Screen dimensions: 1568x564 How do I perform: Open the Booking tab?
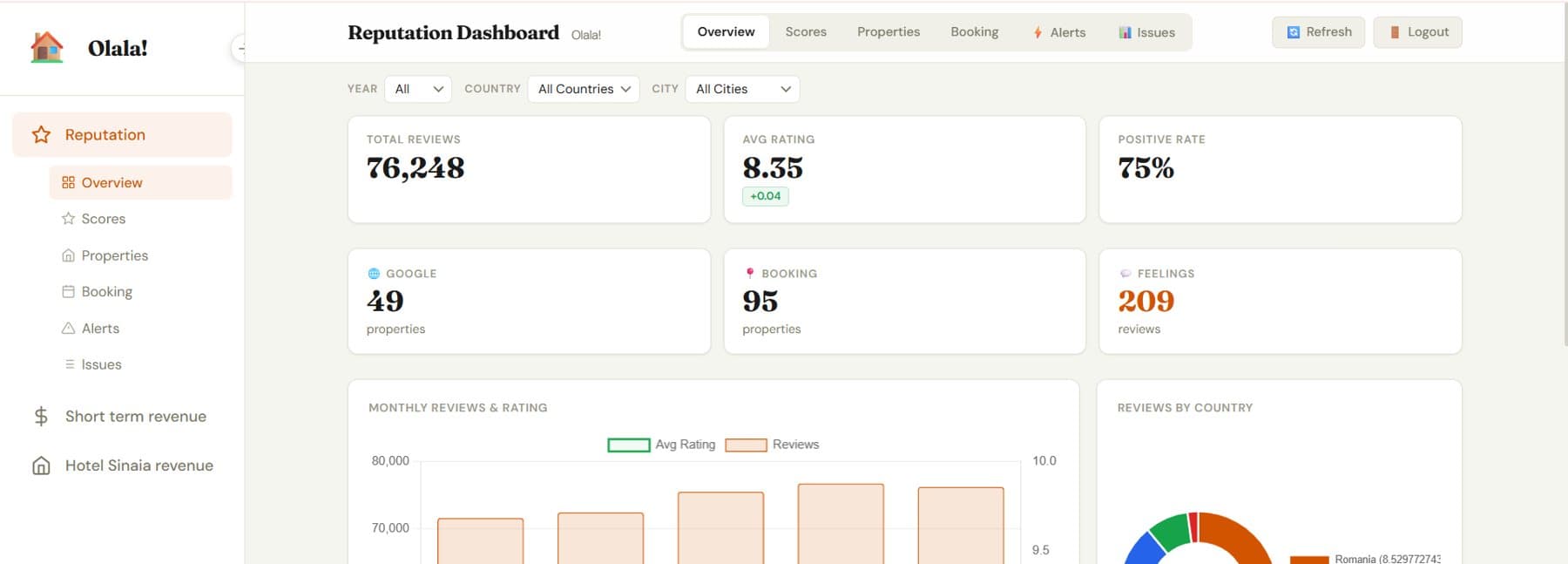pyautogui.click(x=975, y=32)
